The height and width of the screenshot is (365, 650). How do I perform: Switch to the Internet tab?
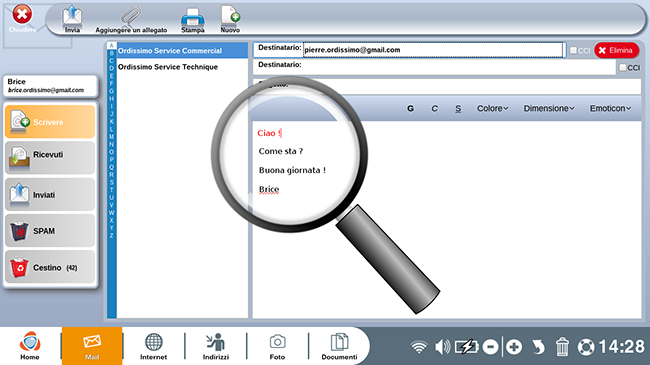[x=153, y=346]
